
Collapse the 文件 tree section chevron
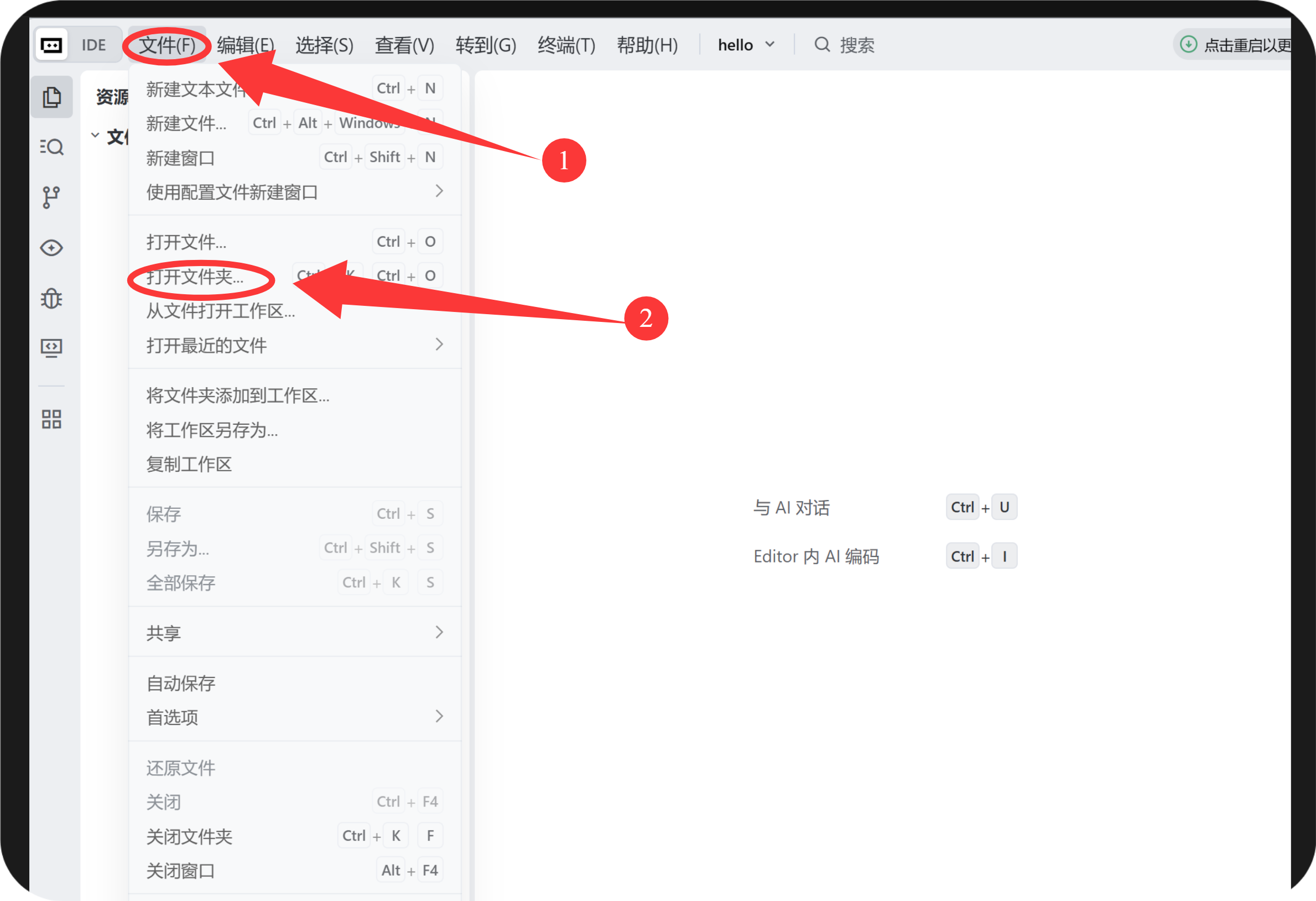(x=95, y=136)
